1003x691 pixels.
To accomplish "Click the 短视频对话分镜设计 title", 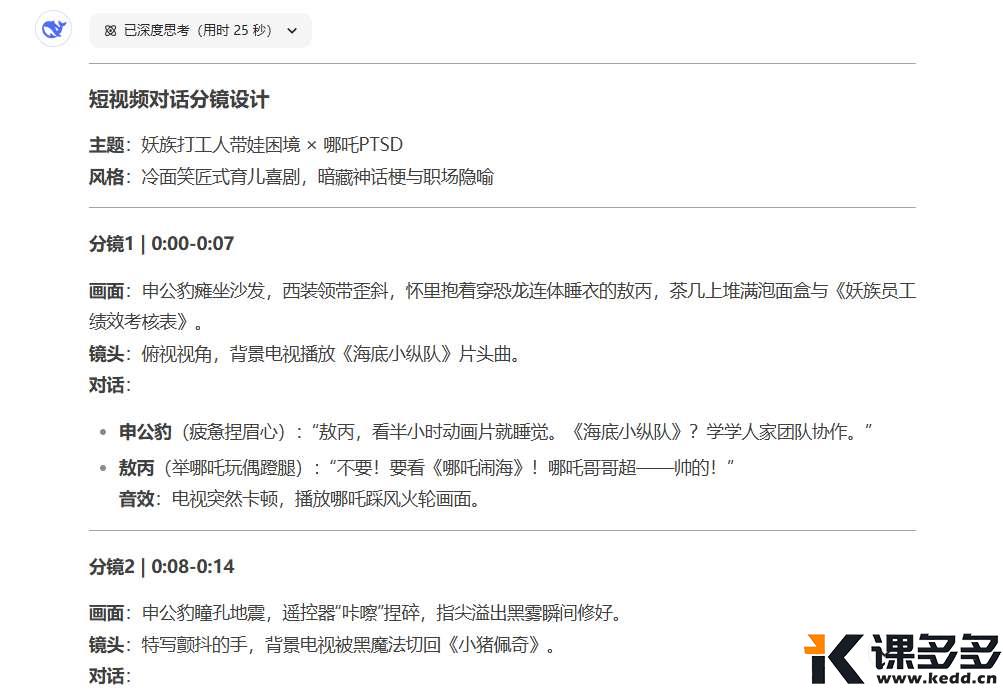I will click(178, 100).
